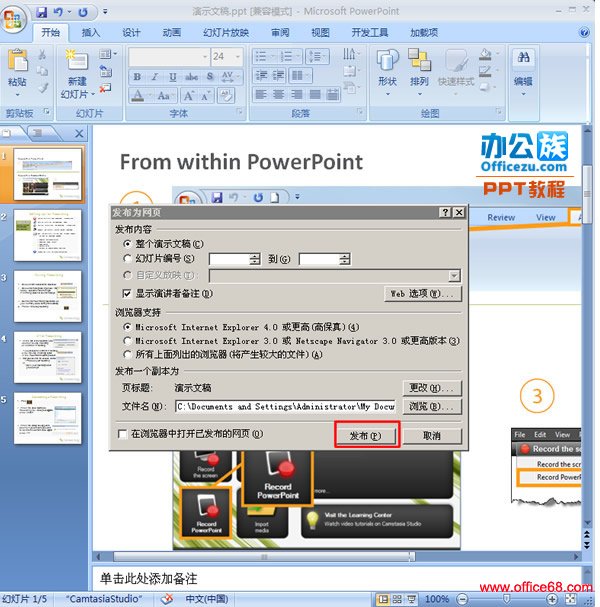Screen dimensions: 600x607
Task: Close the slide thumbnail panel
Action: 79,134
